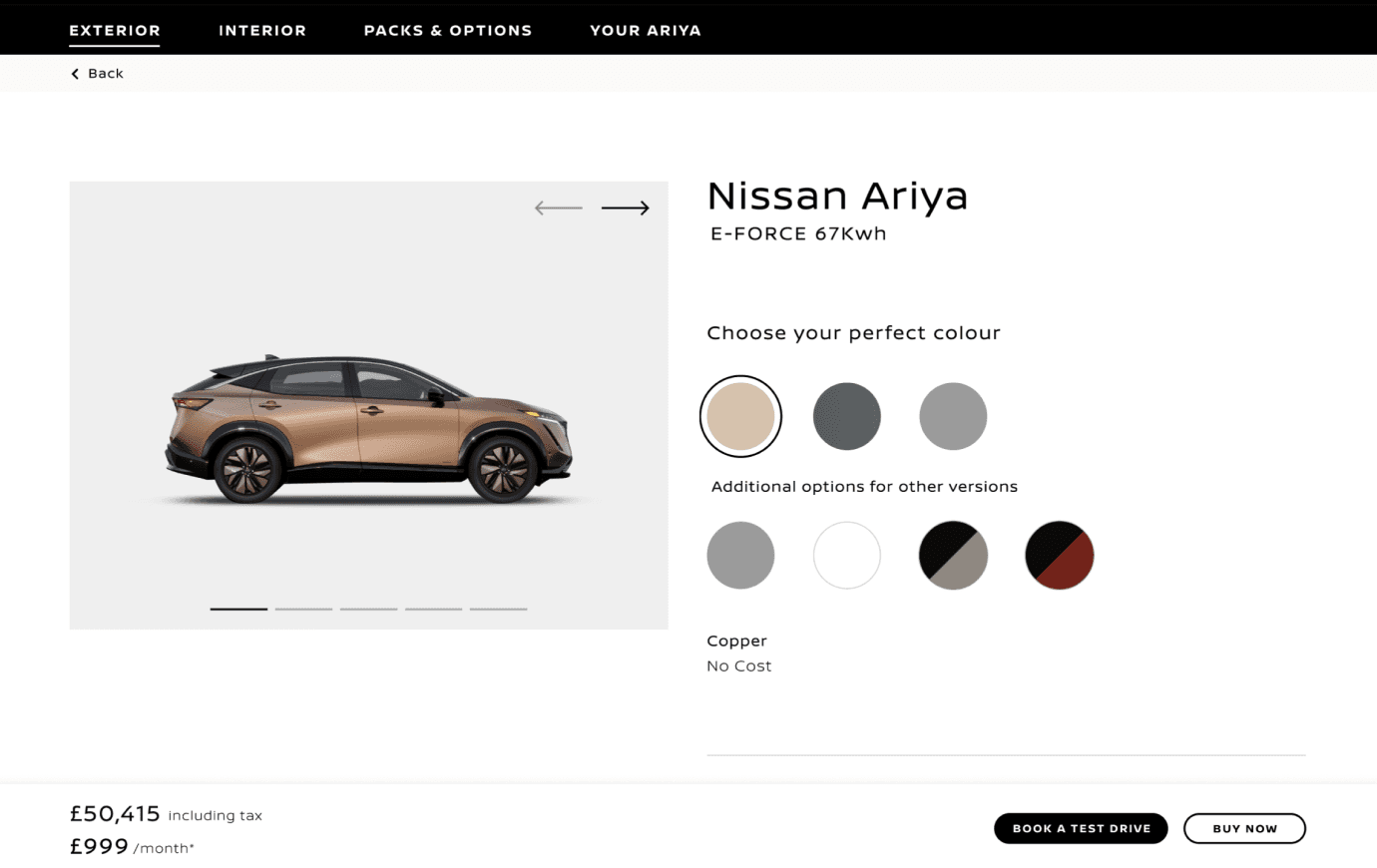This screenshot has height=868, width=1377.
Task: Jump to fifth carousel slide indicator
Action: pyautogui.click(x=498, y=609)
